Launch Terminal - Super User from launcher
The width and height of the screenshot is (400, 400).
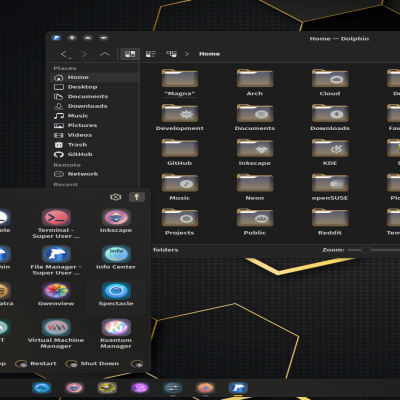pyautogui.click(x=56, y=224)
